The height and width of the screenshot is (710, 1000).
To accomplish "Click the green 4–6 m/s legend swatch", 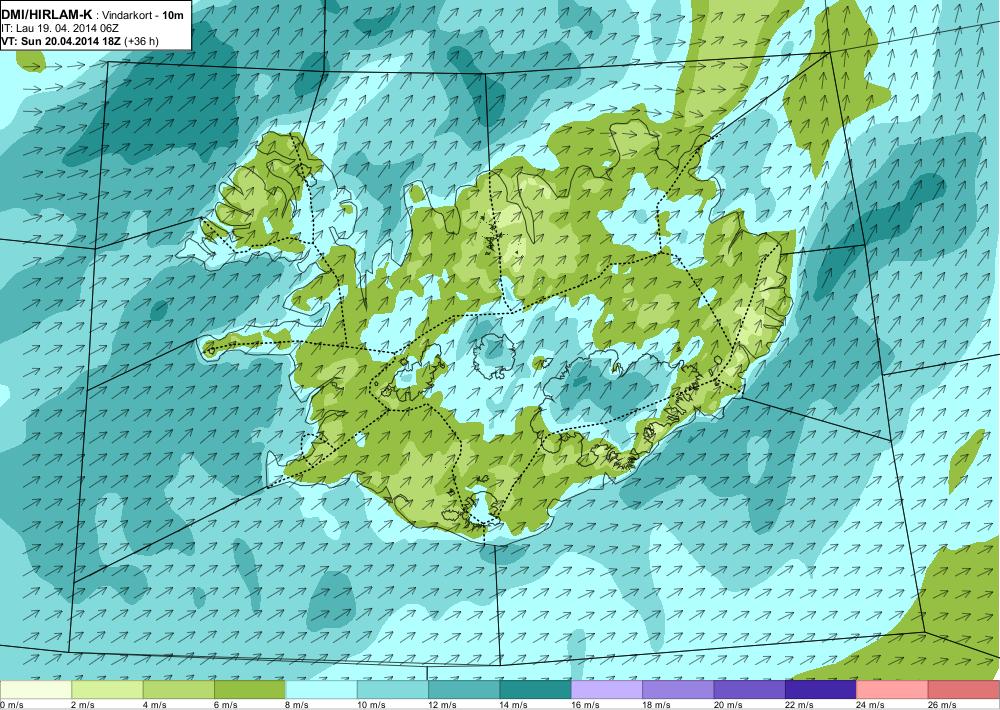I will pos(179,690).
